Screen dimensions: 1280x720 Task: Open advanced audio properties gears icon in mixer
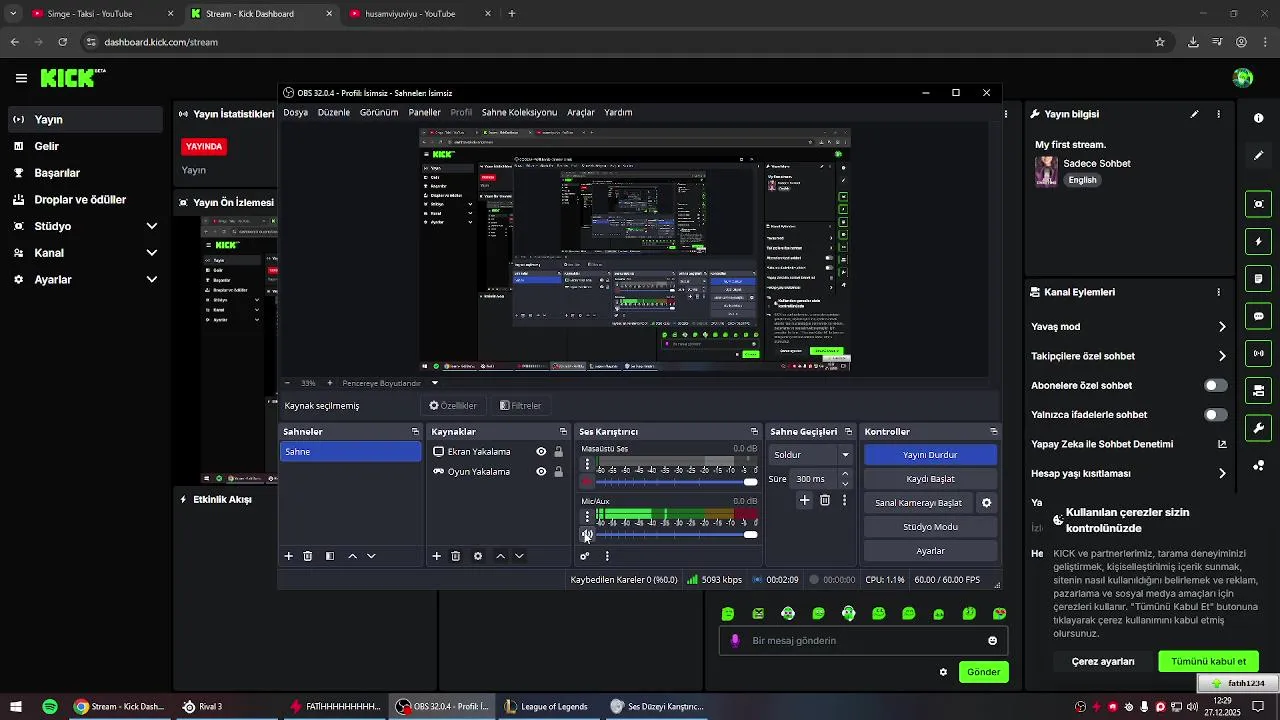585,556
